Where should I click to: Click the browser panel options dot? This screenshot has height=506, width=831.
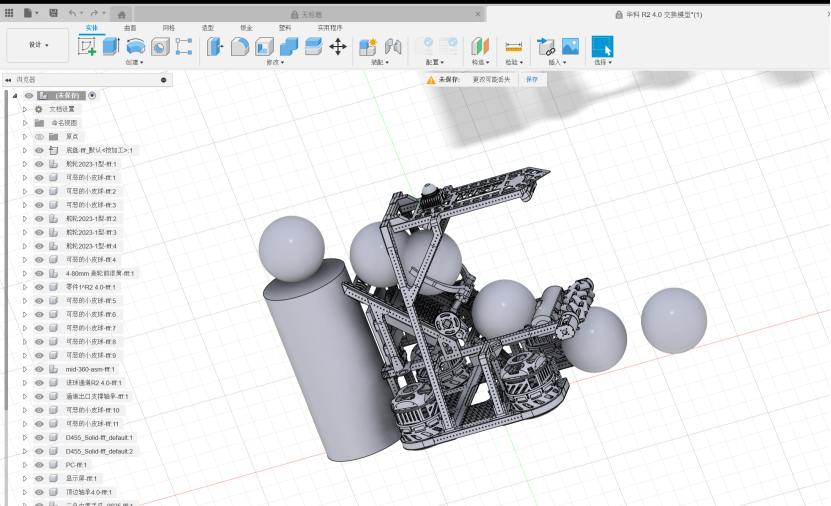pyautogui.click(x=164, y=80)
